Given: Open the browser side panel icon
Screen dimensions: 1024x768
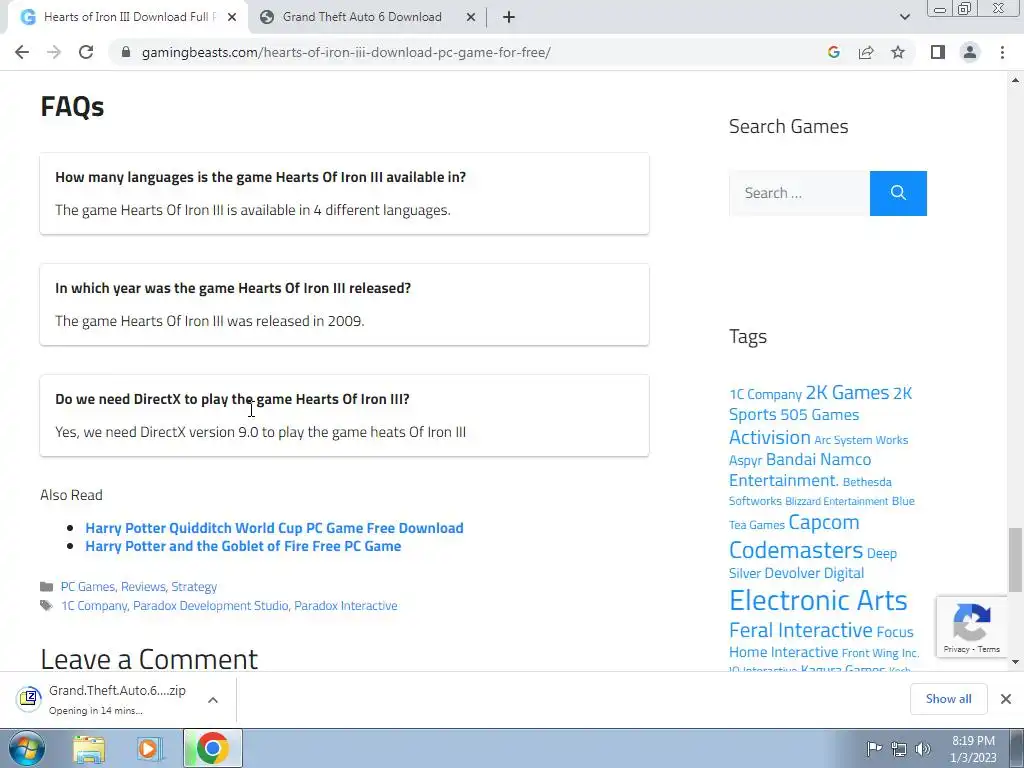Looking at the screenshot, I should point(938,52).
